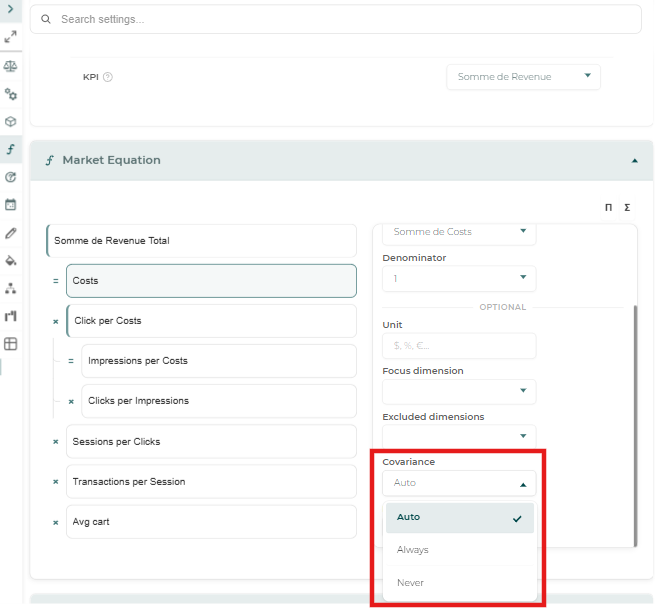Screen dimensions: 655x608
Task: Open the gears settings icon in sidebar
Action: [10, 94]
